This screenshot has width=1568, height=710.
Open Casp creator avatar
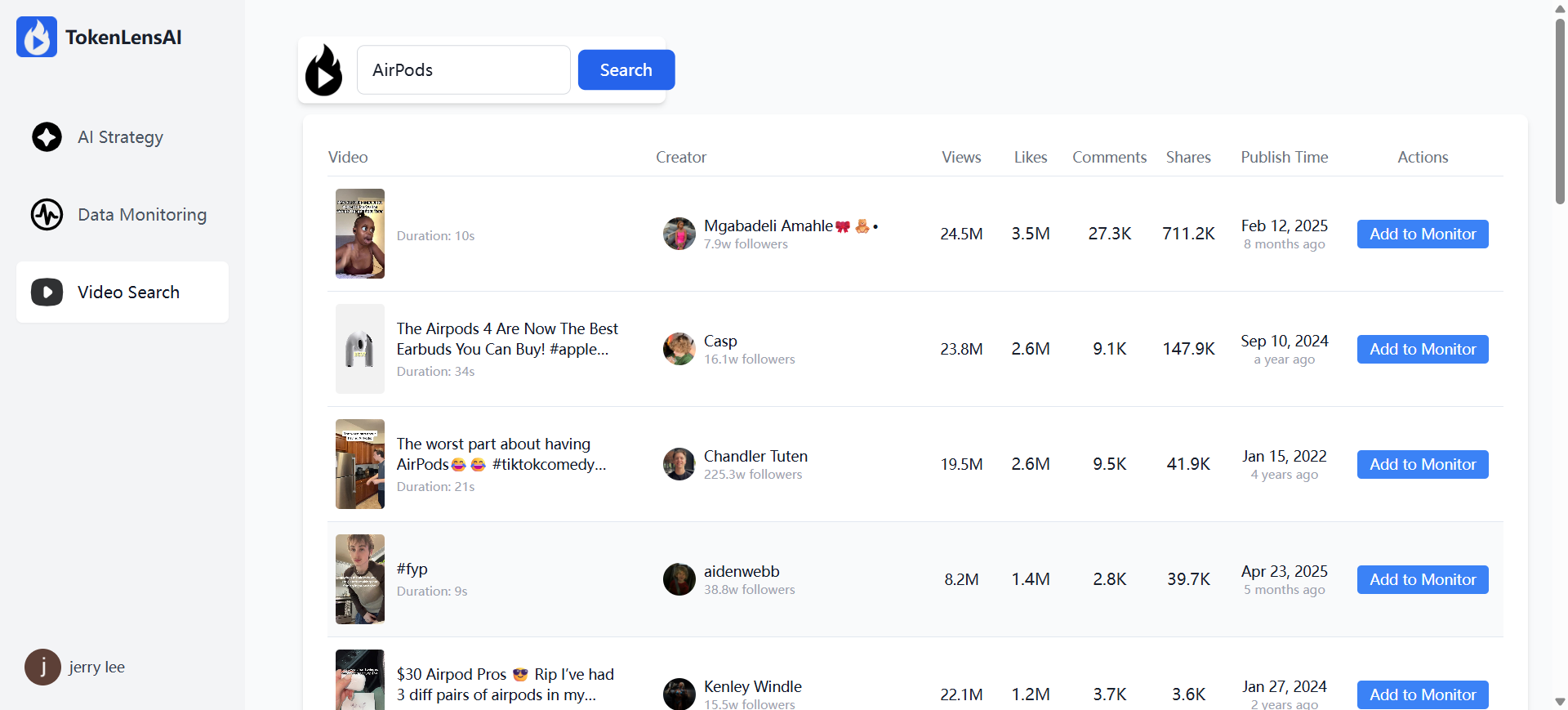click(x=679, y=349)
